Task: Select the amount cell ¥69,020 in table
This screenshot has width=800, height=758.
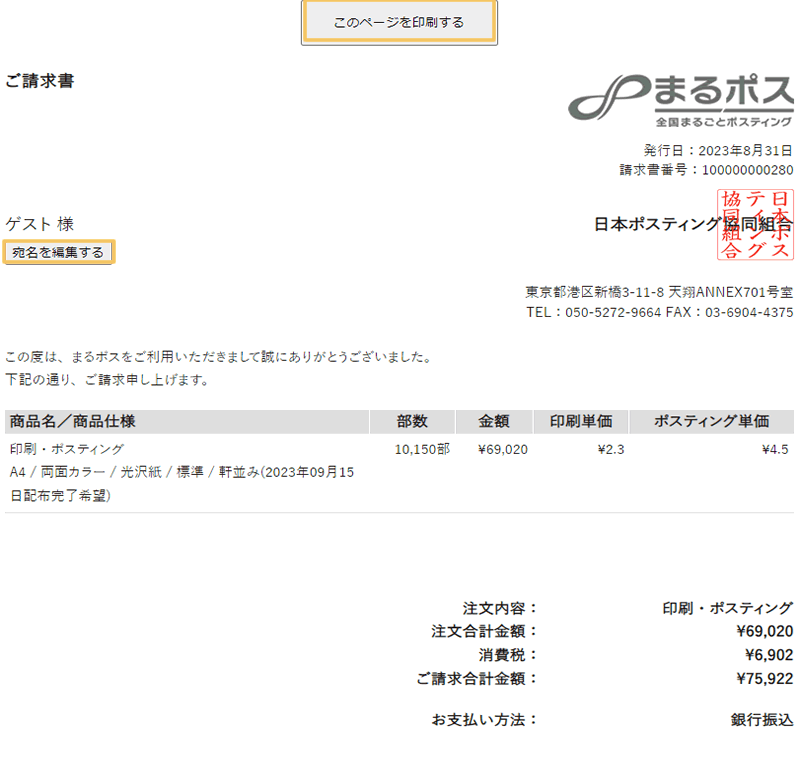Action: pyautogui.click(x=503, y=449)
